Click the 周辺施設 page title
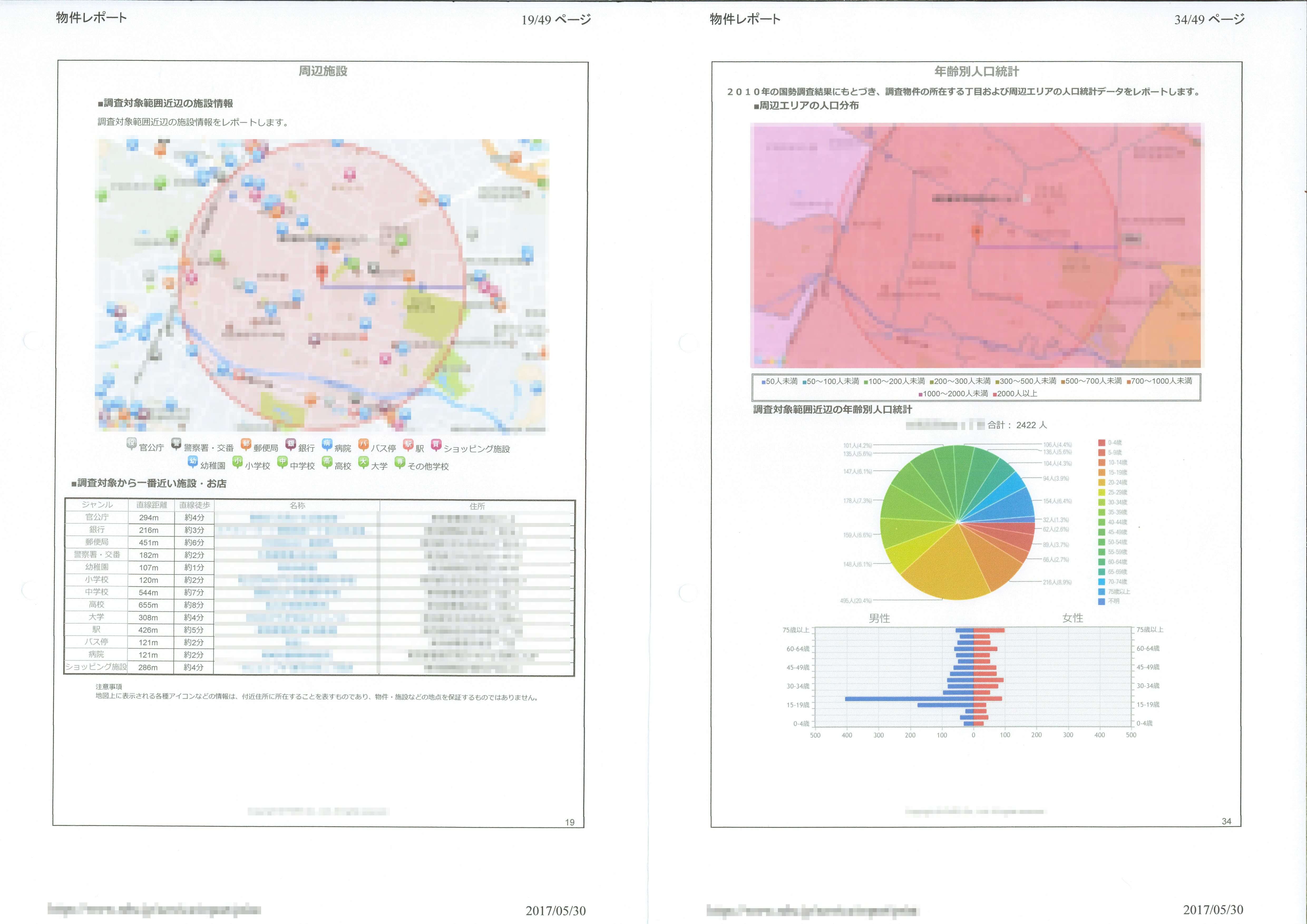The height and width of the screenshot is (924, 1307). point(323,71)
